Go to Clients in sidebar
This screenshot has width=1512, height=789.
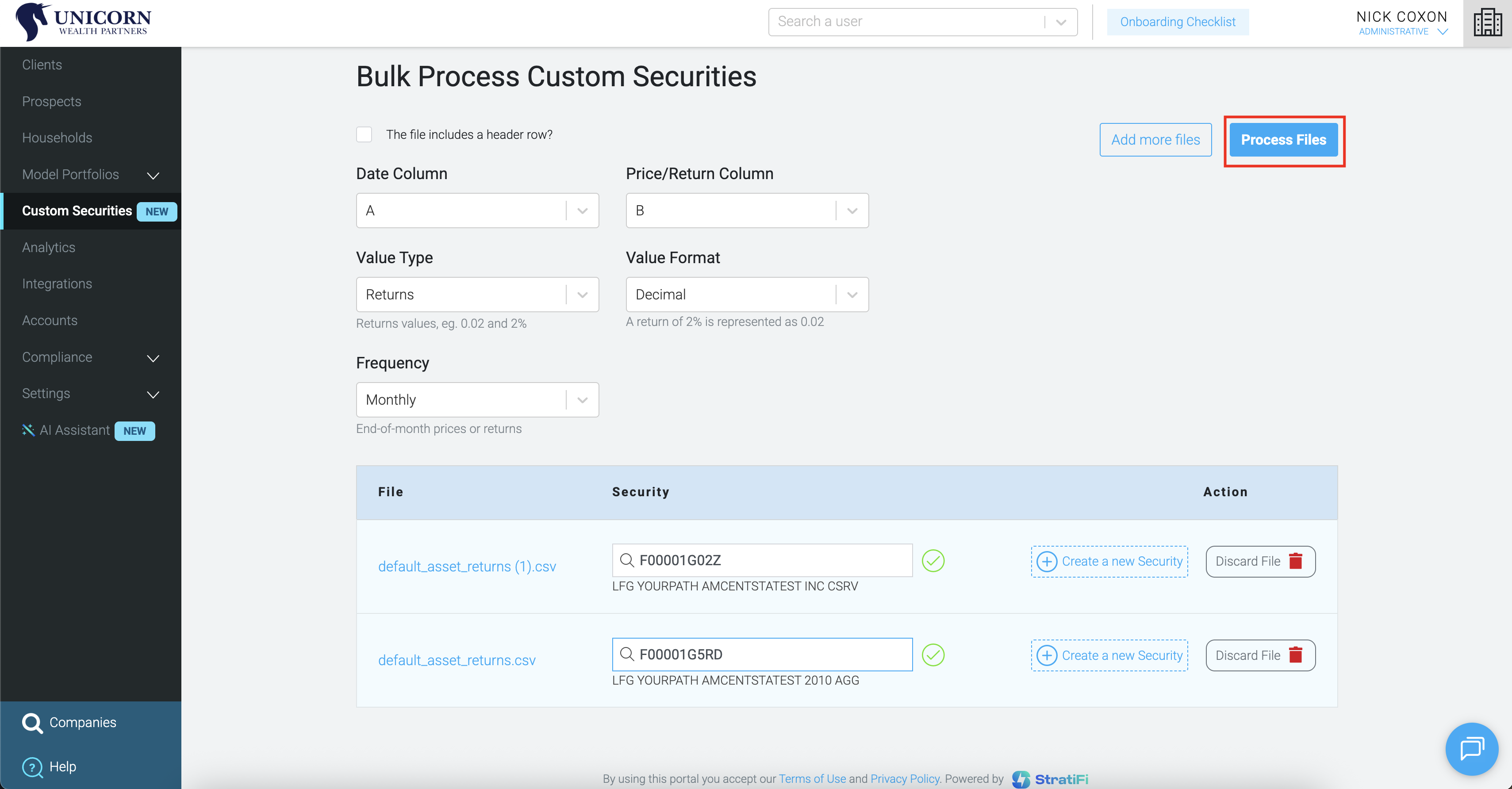click(x=42, y=65)
